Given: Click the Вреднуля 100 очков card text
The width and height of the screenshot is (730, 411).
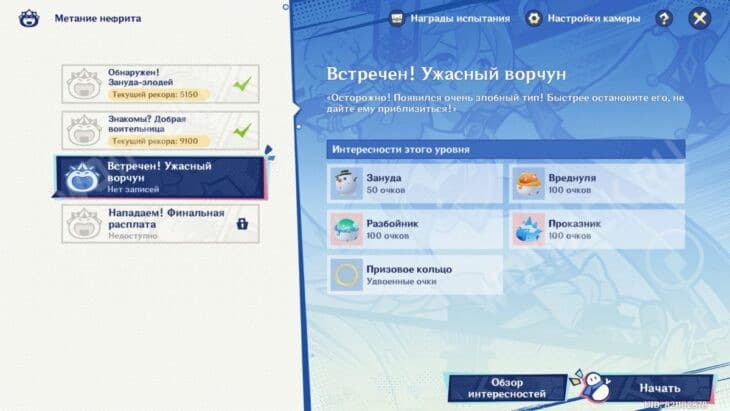Looking at the screenshot, I should pyautogui.click(x=572, y=184).
